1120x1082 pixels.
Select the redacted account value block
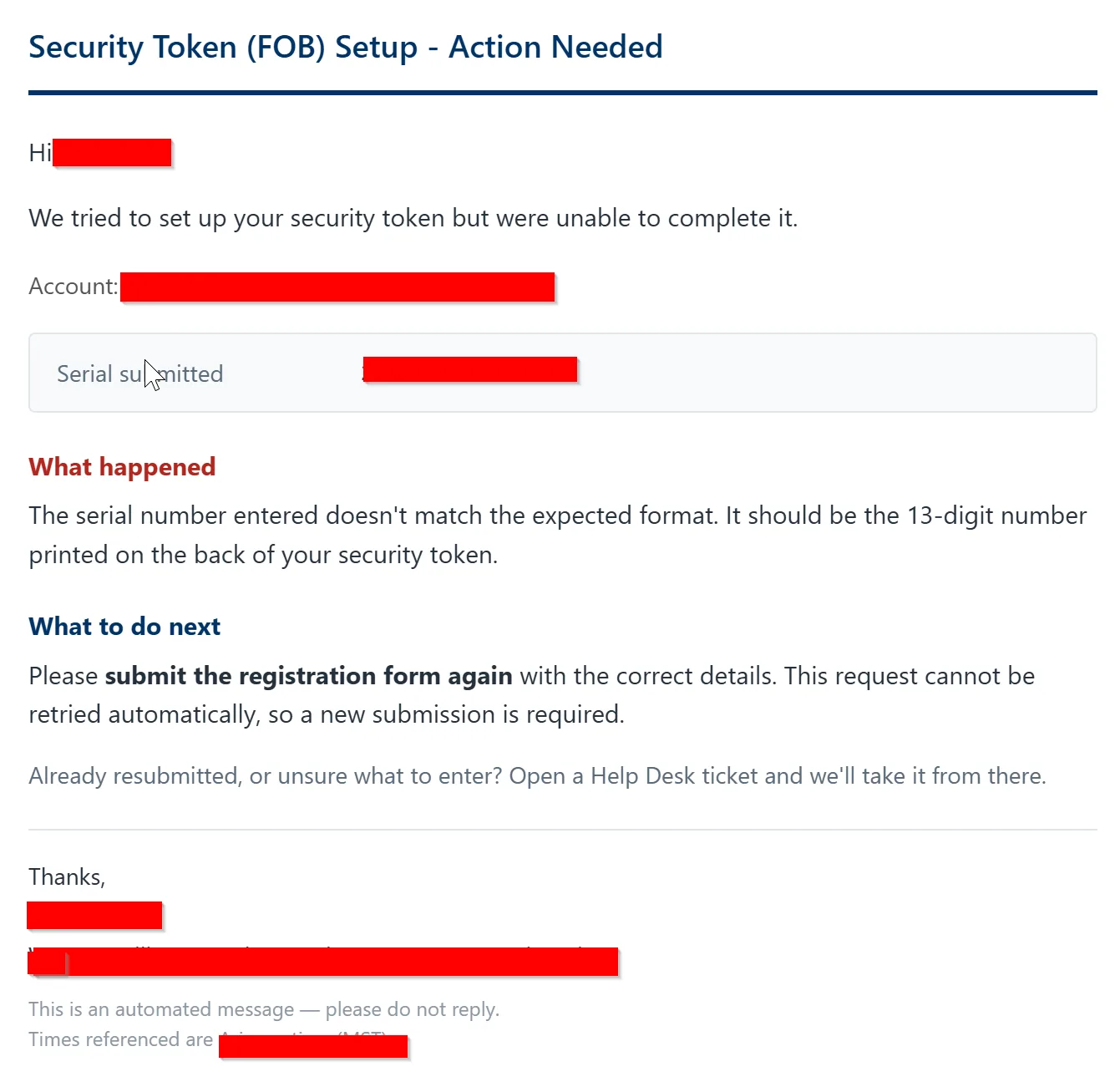(x=337, y=287)
